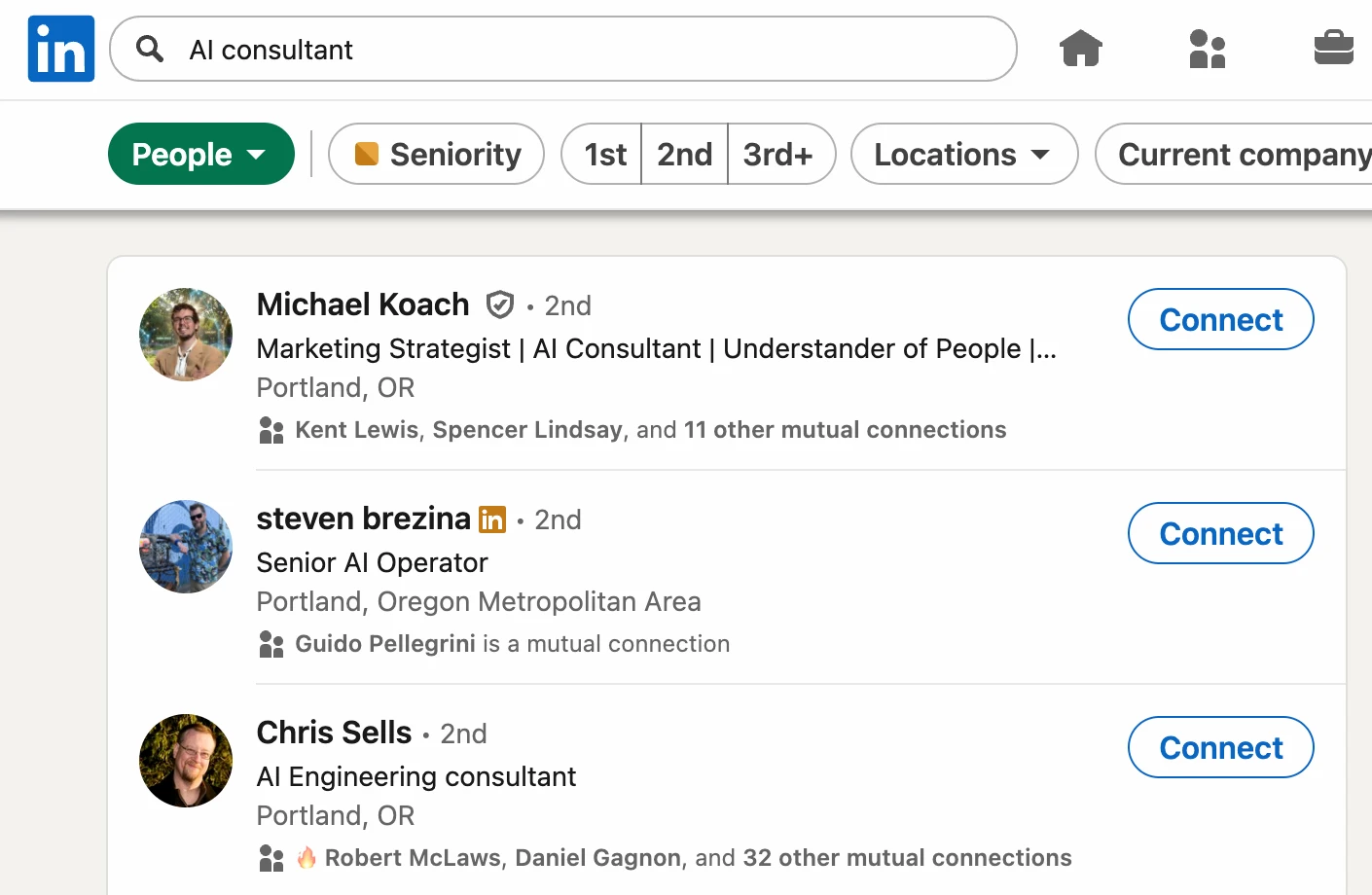Click Michael Koach's verification badge
1372x895 pixels.
(x=499, y=304)
